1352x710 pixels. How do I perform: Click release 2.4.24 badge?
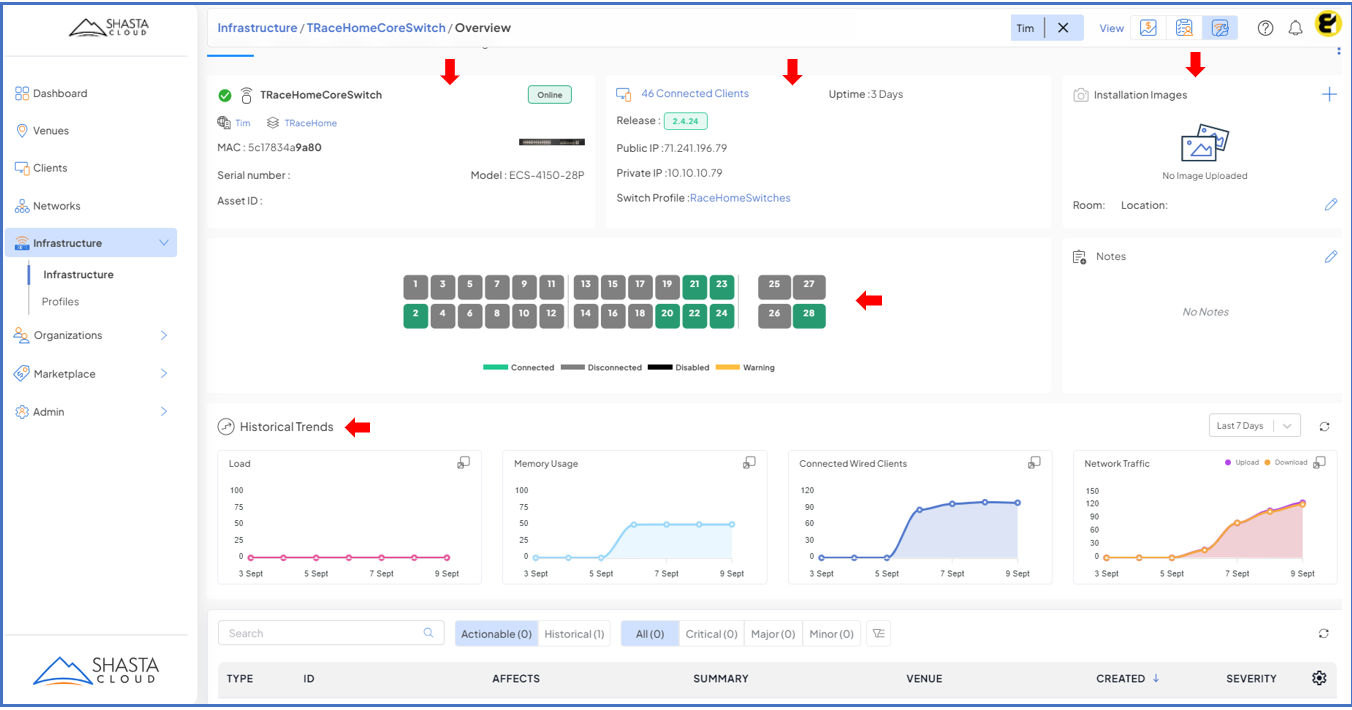[686, 121]
